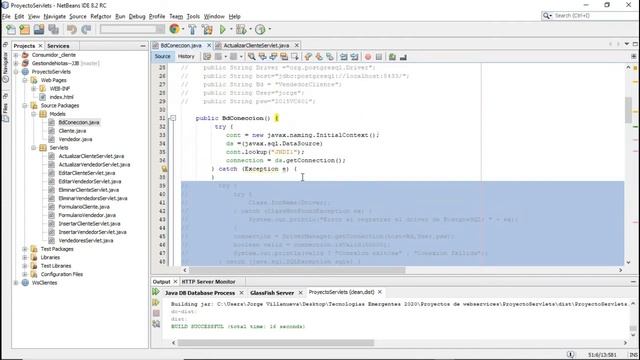
Task: Click the Redo arrow icon
Action: click(x=86, y=29)
